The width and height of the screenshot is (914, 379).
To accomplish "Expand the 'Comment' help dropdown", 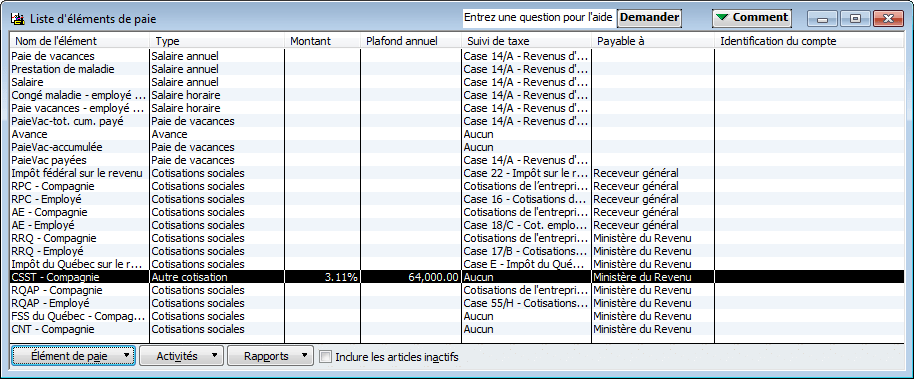I will pyautogui.click(x=751, y=17).
